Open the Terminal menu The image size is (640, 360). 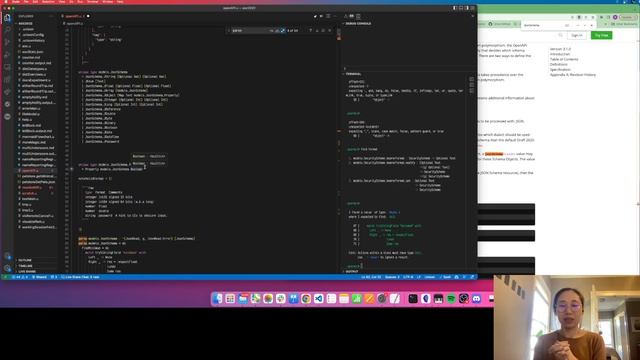pos(93,2)
